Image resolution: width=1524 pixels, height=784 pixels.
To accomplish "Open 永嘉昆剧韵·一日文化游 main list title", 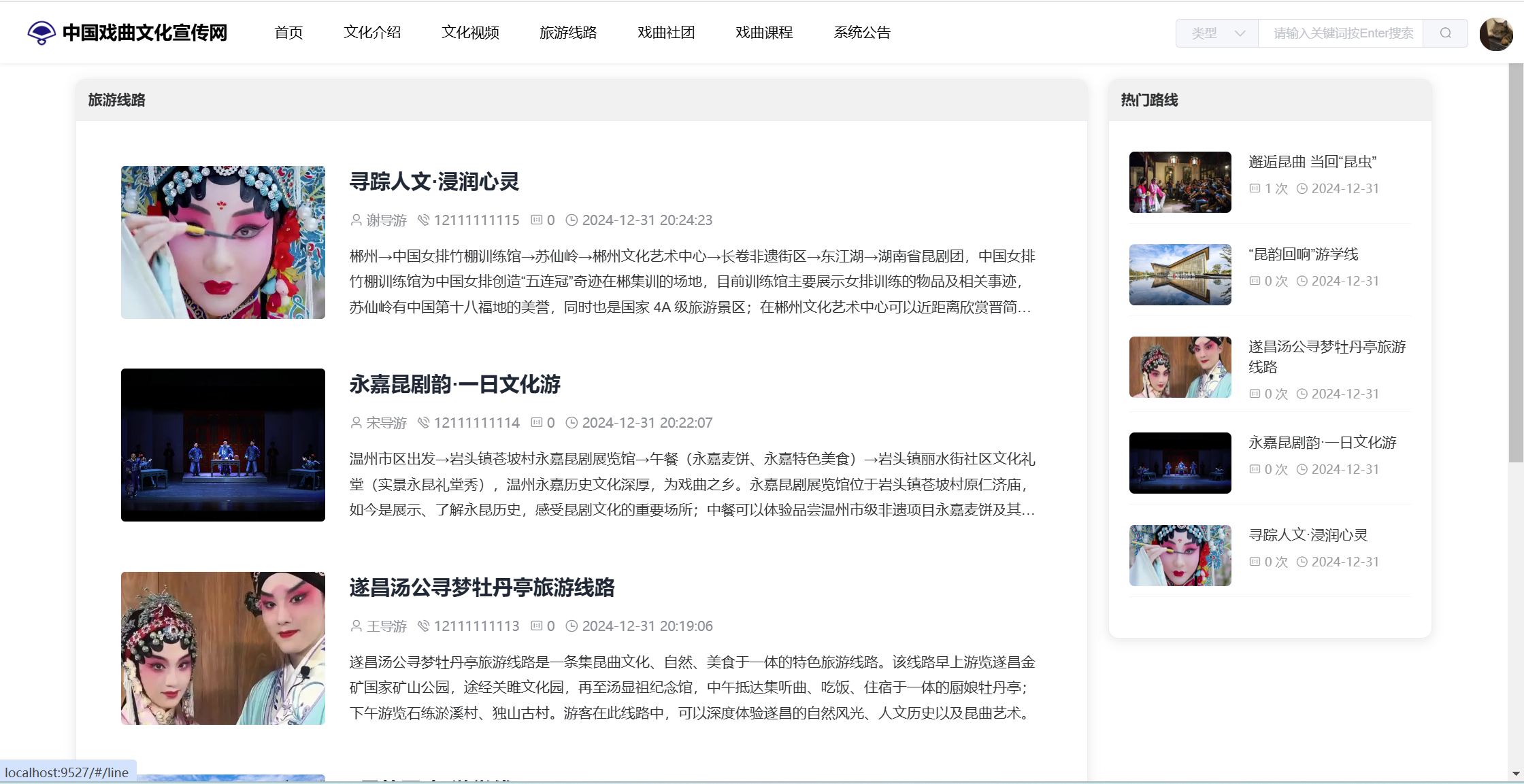I will pos(454,384).
